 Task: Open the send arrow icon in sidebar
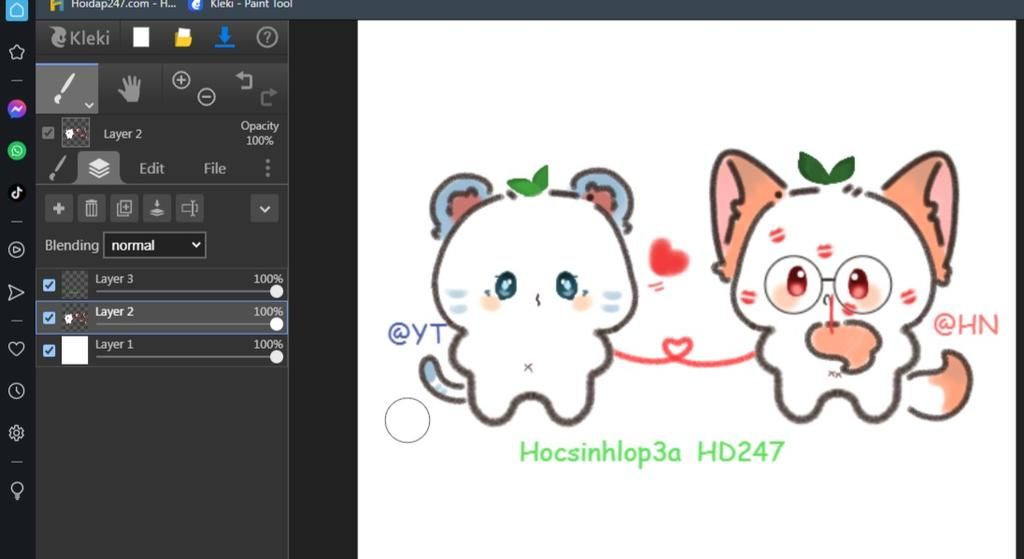(16, 292)
